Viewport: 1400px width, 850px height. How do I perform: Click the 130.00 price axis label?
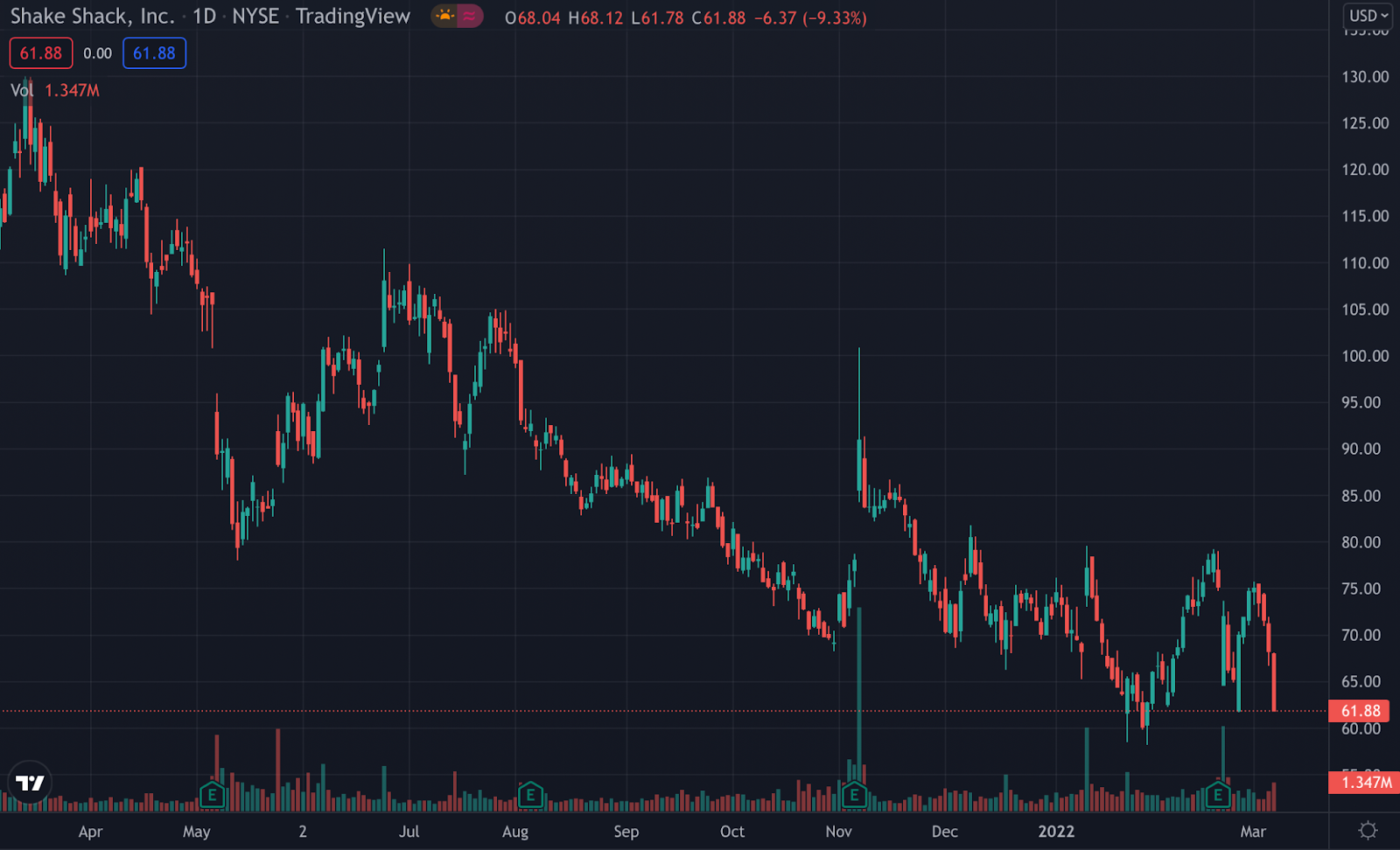1365,77
